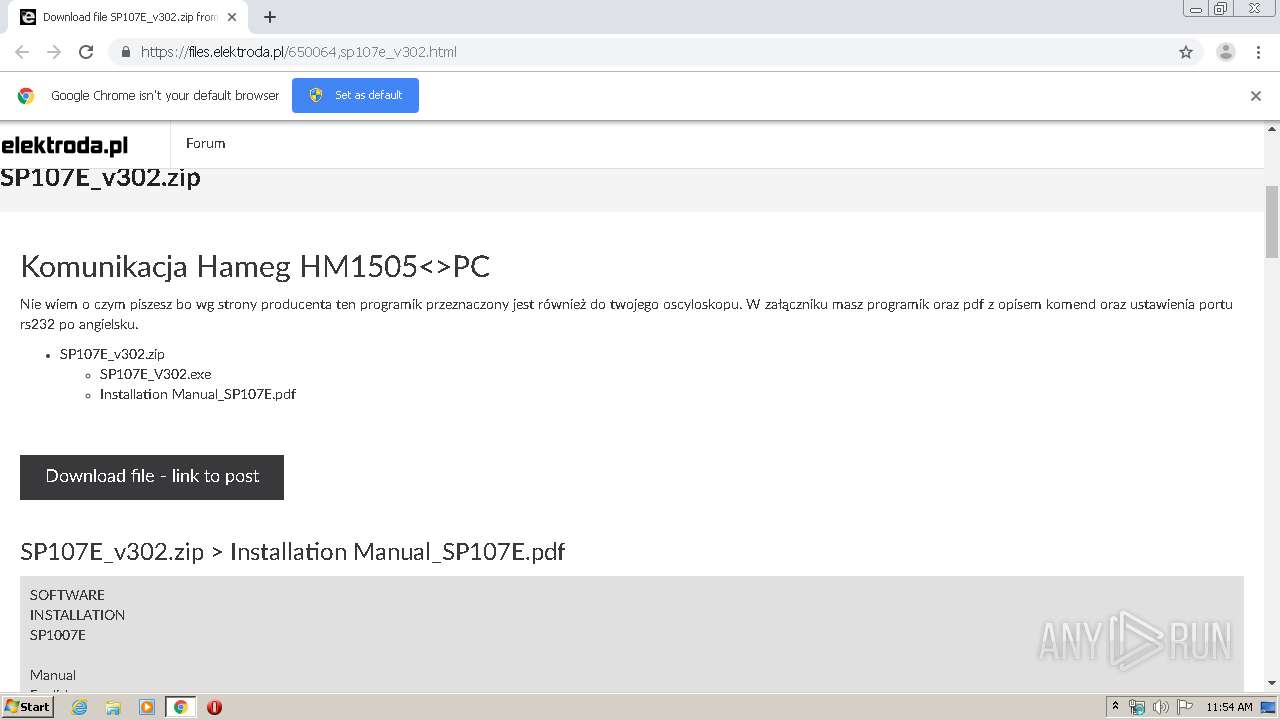1280x720 pixels.
Task: Open the network tray icon
Action: [x=1137, y=707]
